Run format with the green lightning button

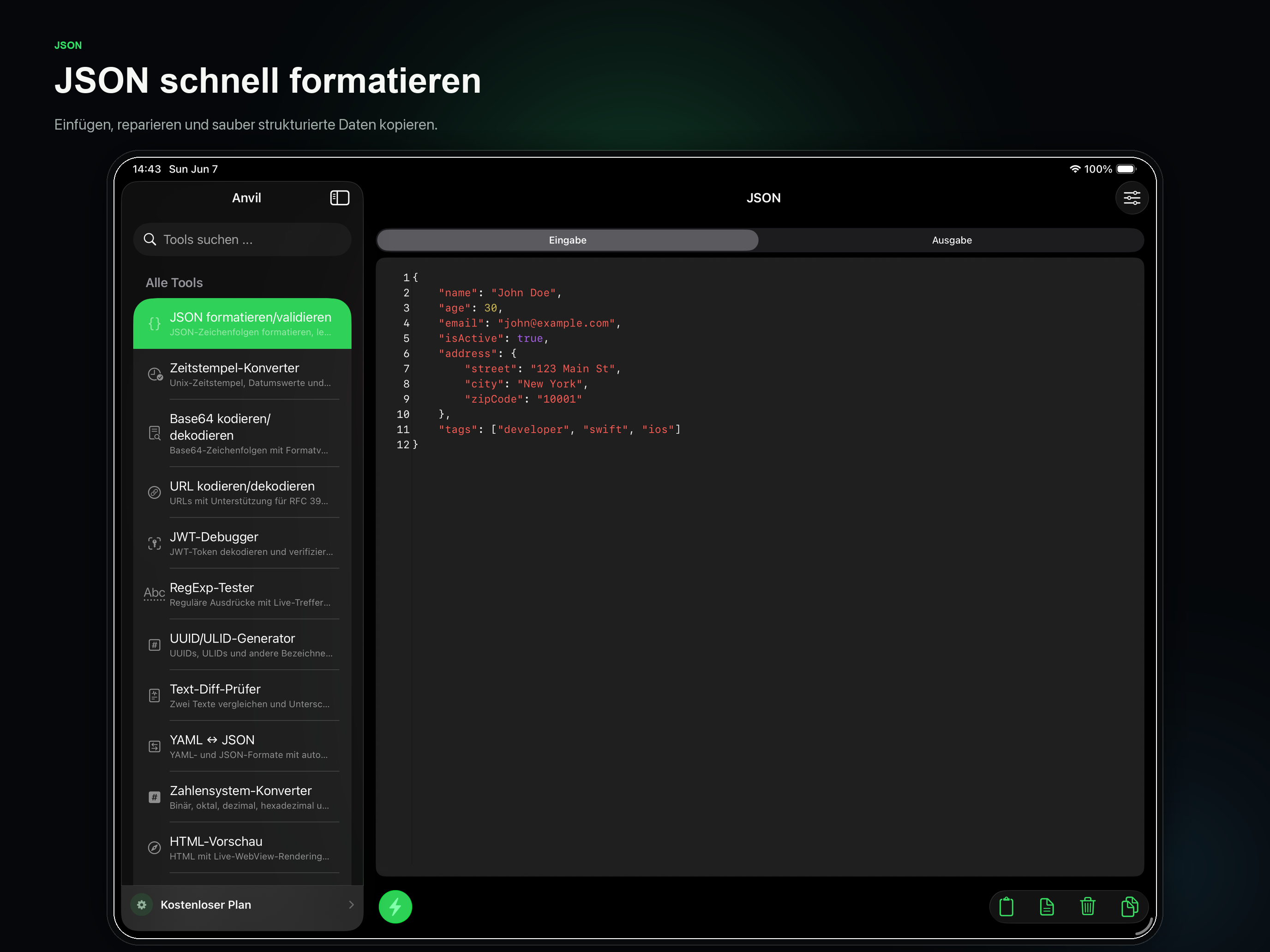395,906
